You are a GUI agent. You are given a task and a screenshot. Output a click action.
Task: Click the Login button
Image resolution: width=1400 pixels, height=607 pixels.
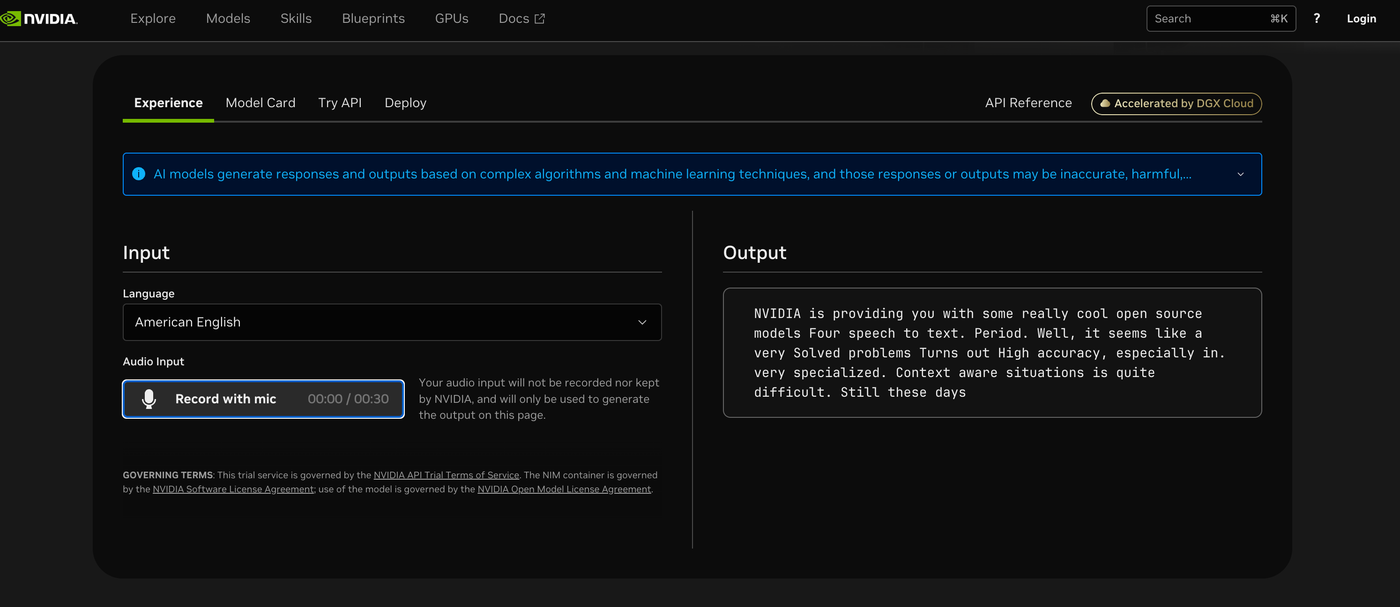1361,18
